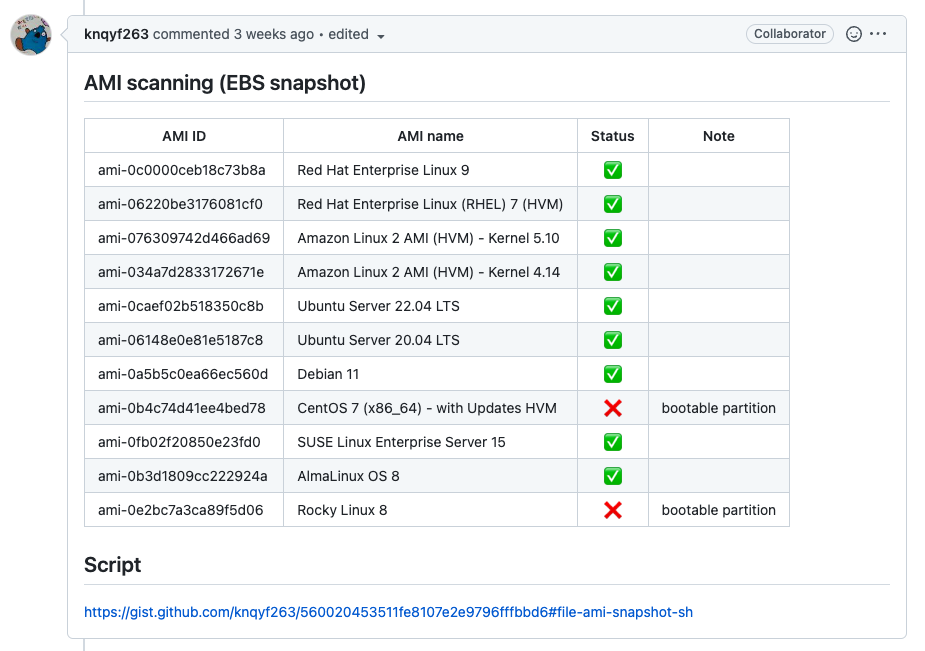Click the red X status for Rocky Linux 8
Image resolution: width=925 pixels, height=651 pixels.
point(613,510)
